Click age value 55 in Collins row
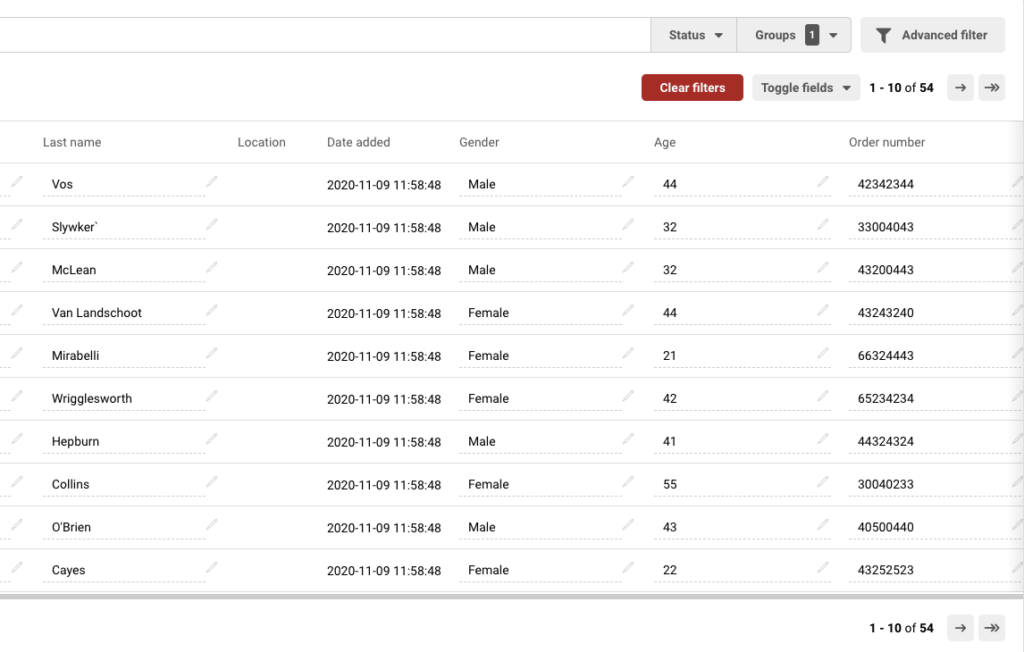This screenshot has height=652, width=1024. pyautogui.click(x=670, y=485)
